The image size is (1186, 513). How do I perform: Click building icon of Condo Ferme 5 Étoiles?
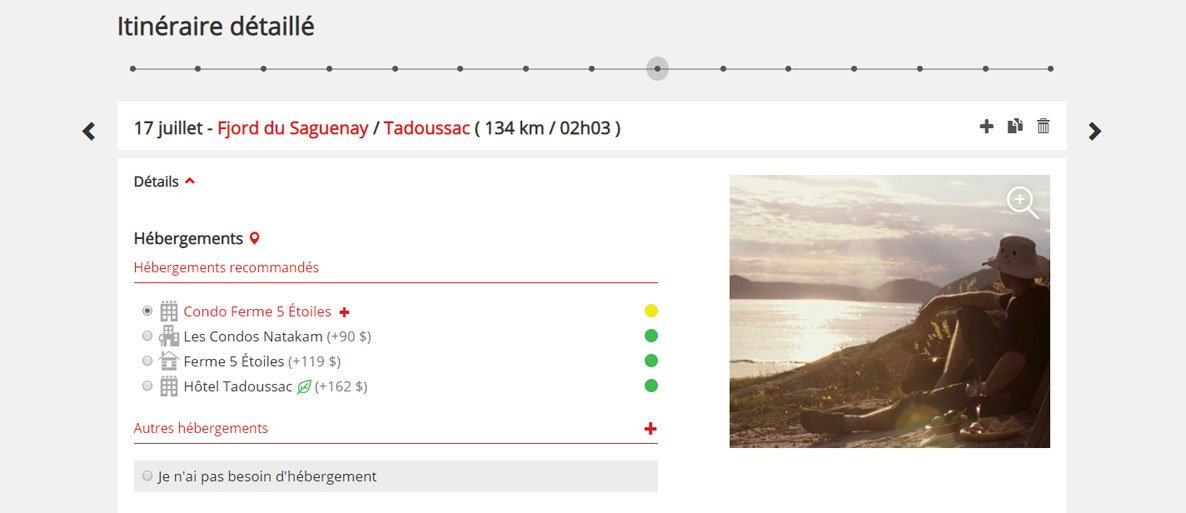click(x=169, y=311)
